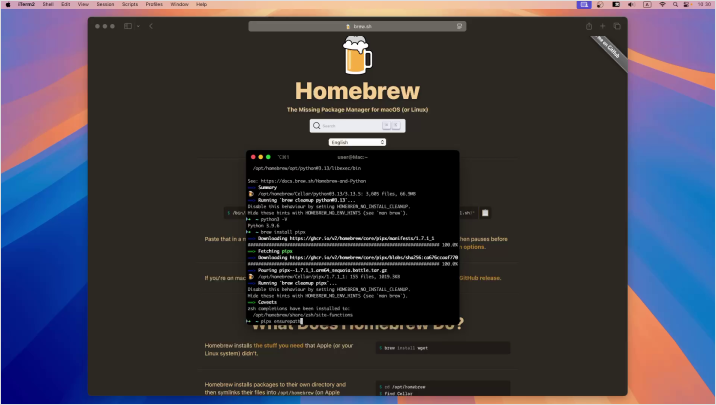Open the Profiles menu

(x=154, y=4)
